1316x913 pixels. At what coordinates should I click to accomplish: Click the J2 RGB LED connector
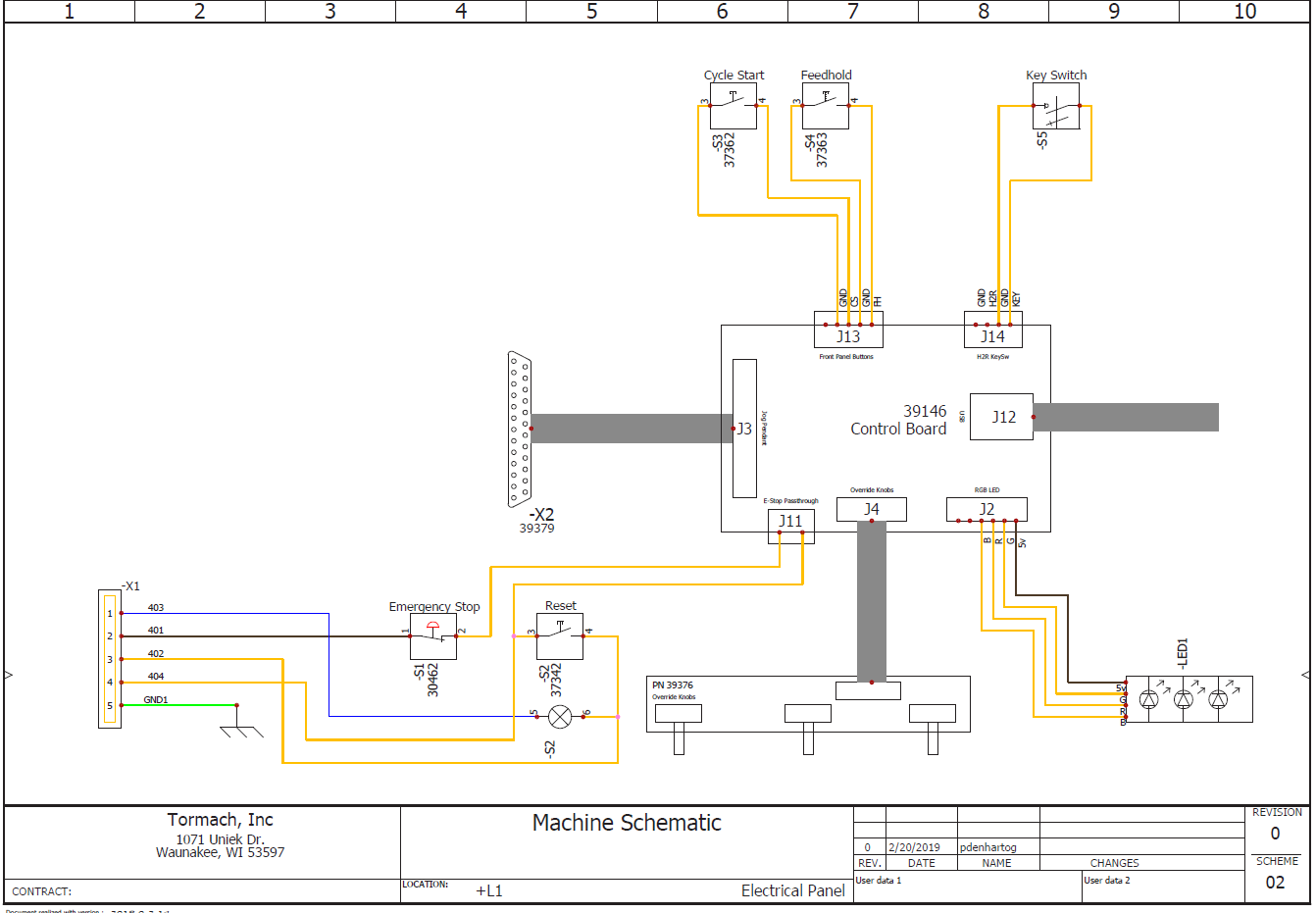pyautogui.click(x=987, y=509)
